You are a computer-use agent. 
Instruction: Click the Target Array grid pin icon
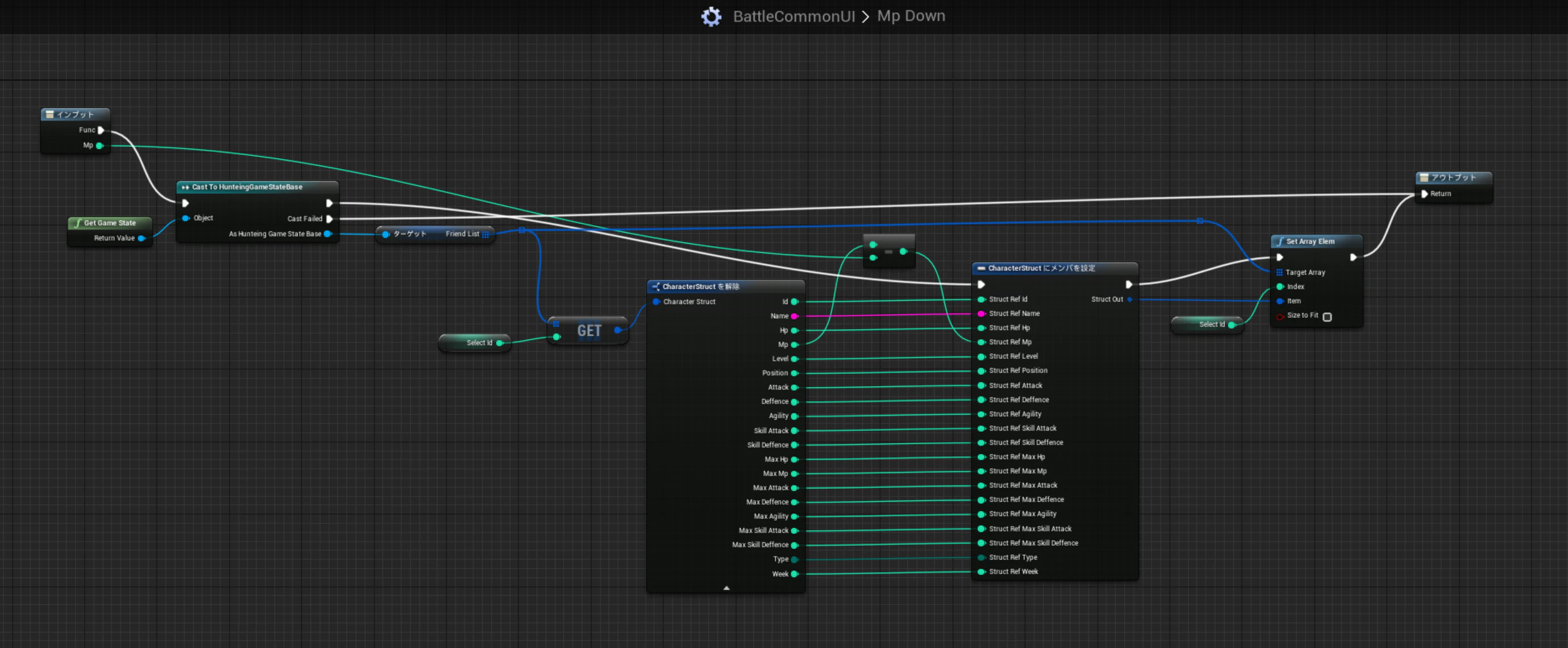tap(1279, 272)
